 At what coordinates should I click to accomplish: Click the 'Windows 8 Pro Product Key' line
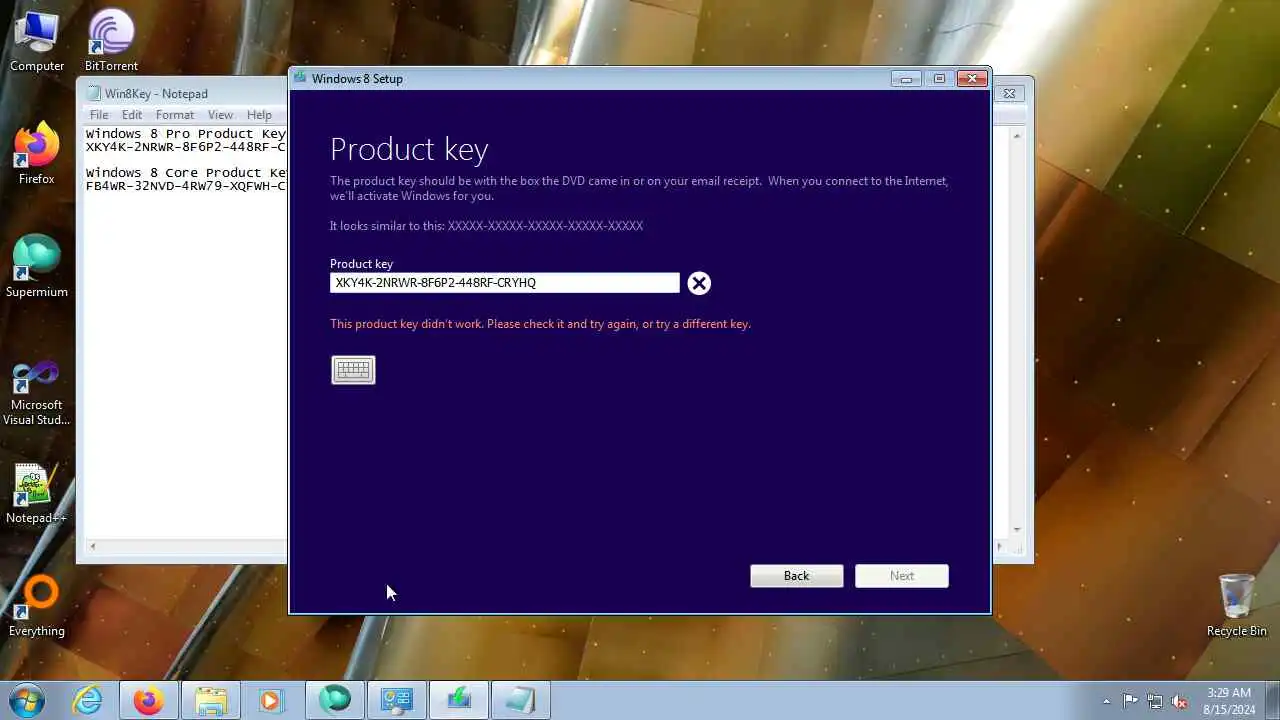[x=186, y=134]
